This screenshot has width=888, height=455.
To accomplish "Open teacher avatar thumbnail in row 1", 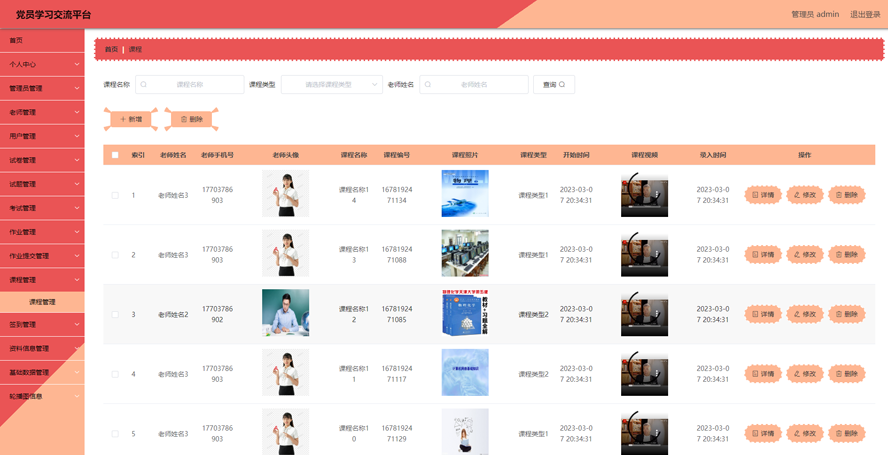I will tap(285, 193).
